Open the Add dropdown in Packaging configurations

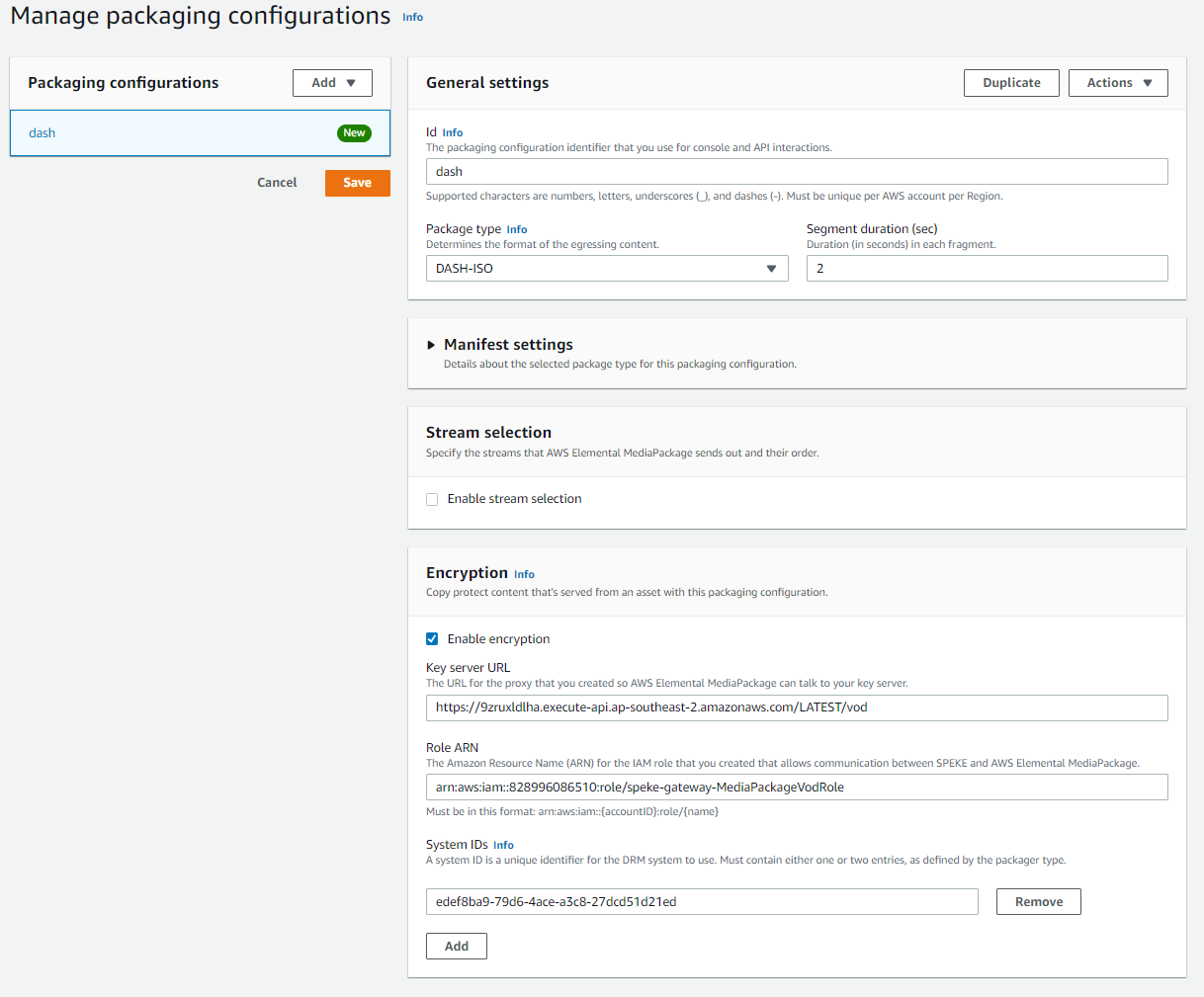[332, 83]
